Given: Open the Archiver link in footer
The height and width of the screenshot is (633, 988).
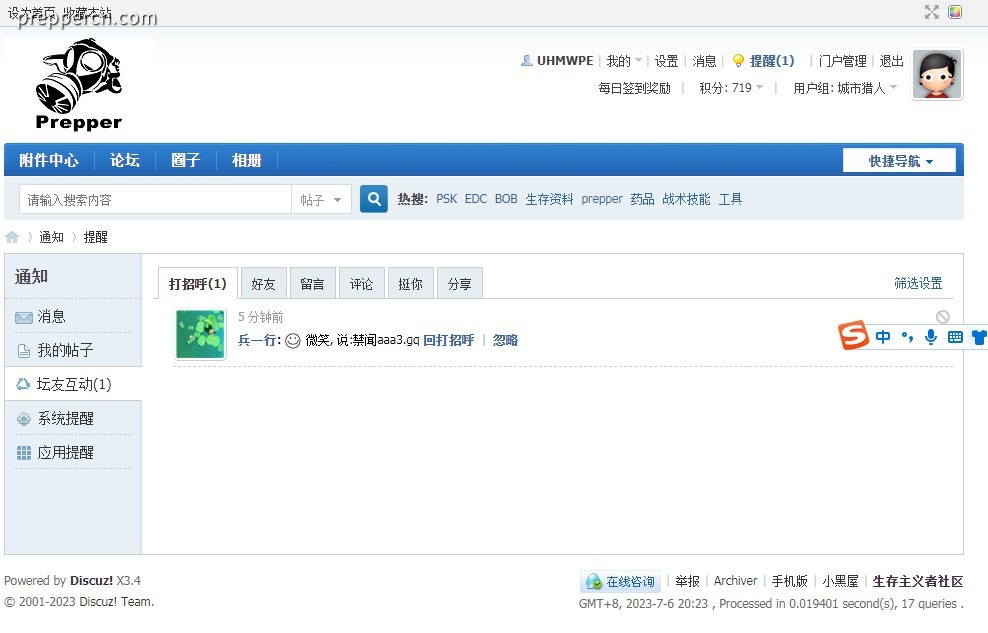Looking at the screenshot, I should [735, 581].
